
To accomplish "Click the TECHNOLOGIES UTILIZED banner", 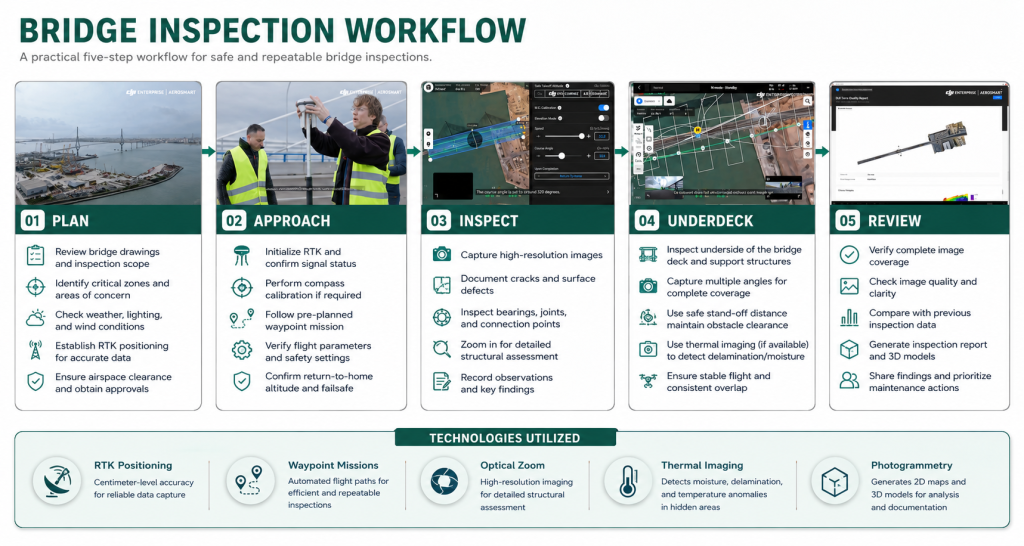I will point(505,438).
